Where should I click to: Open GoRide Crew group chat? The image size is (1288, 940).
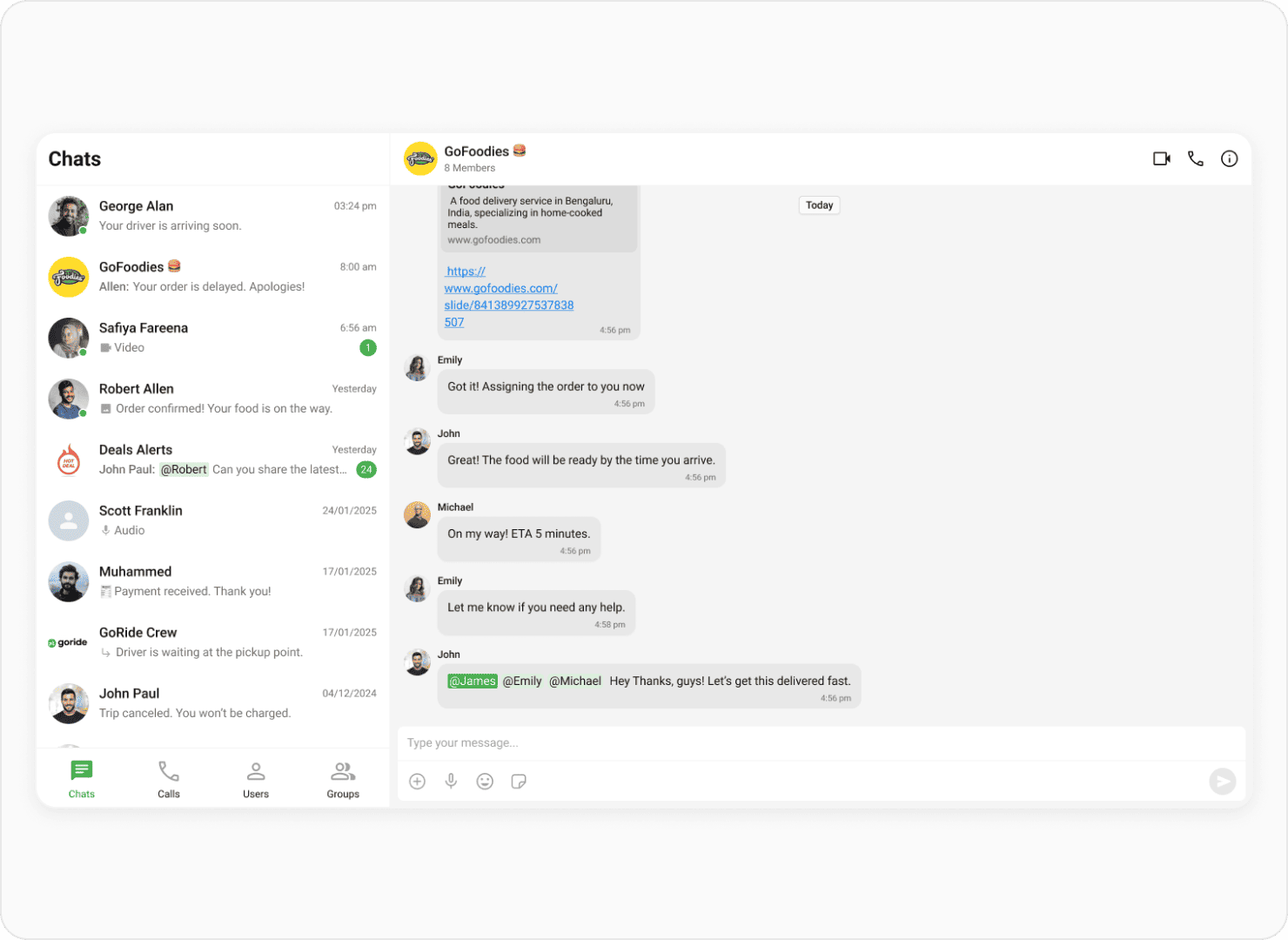click(212, 642)
